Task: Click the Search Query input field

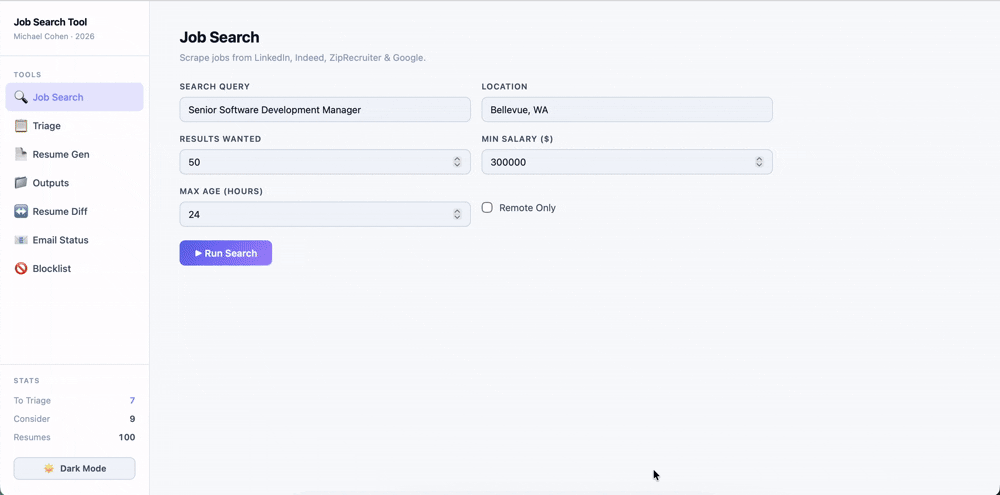Action: [x=325, y=110]
